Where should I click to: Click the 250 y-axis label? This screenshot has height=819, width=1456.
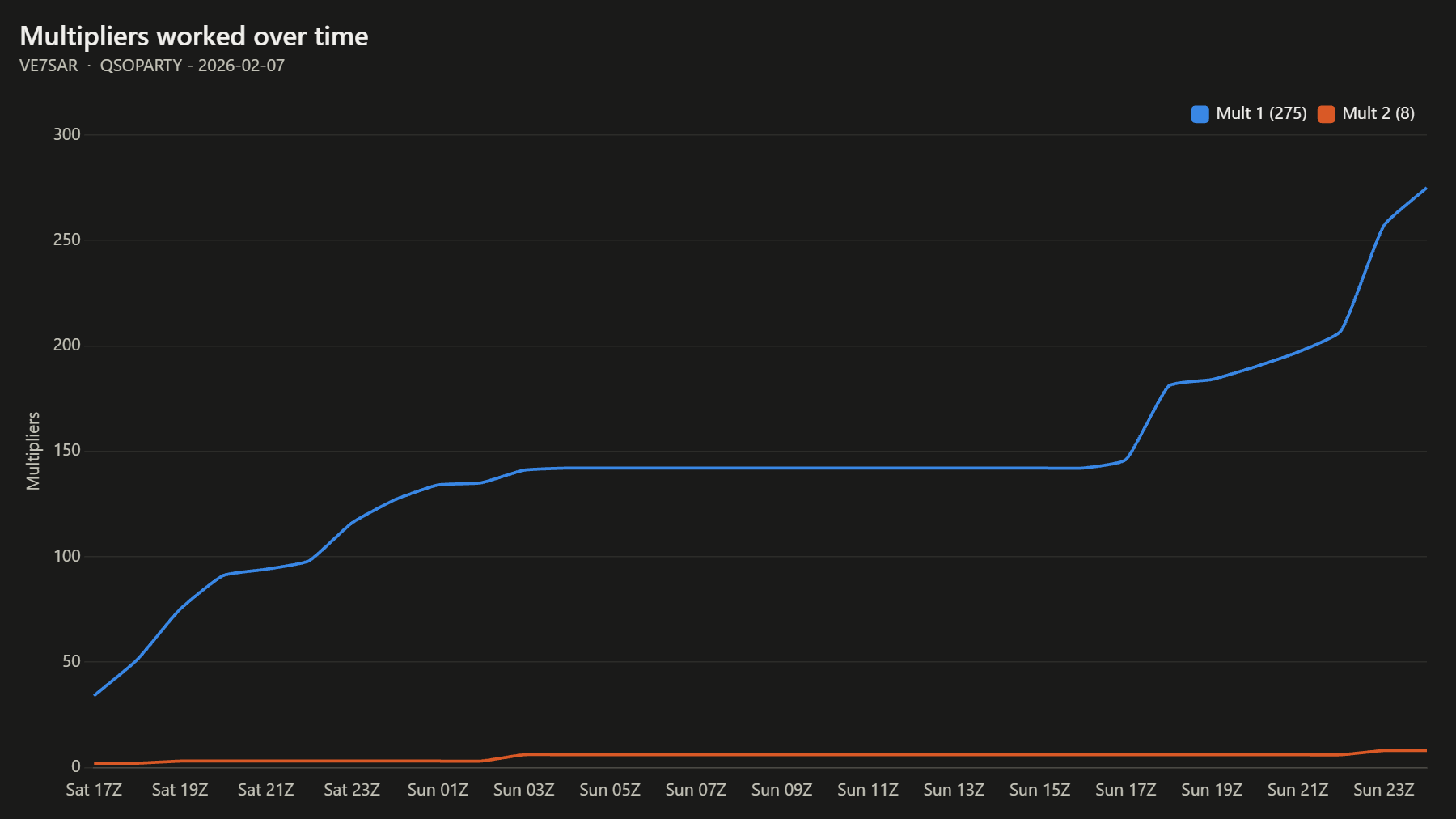(67, 240)
